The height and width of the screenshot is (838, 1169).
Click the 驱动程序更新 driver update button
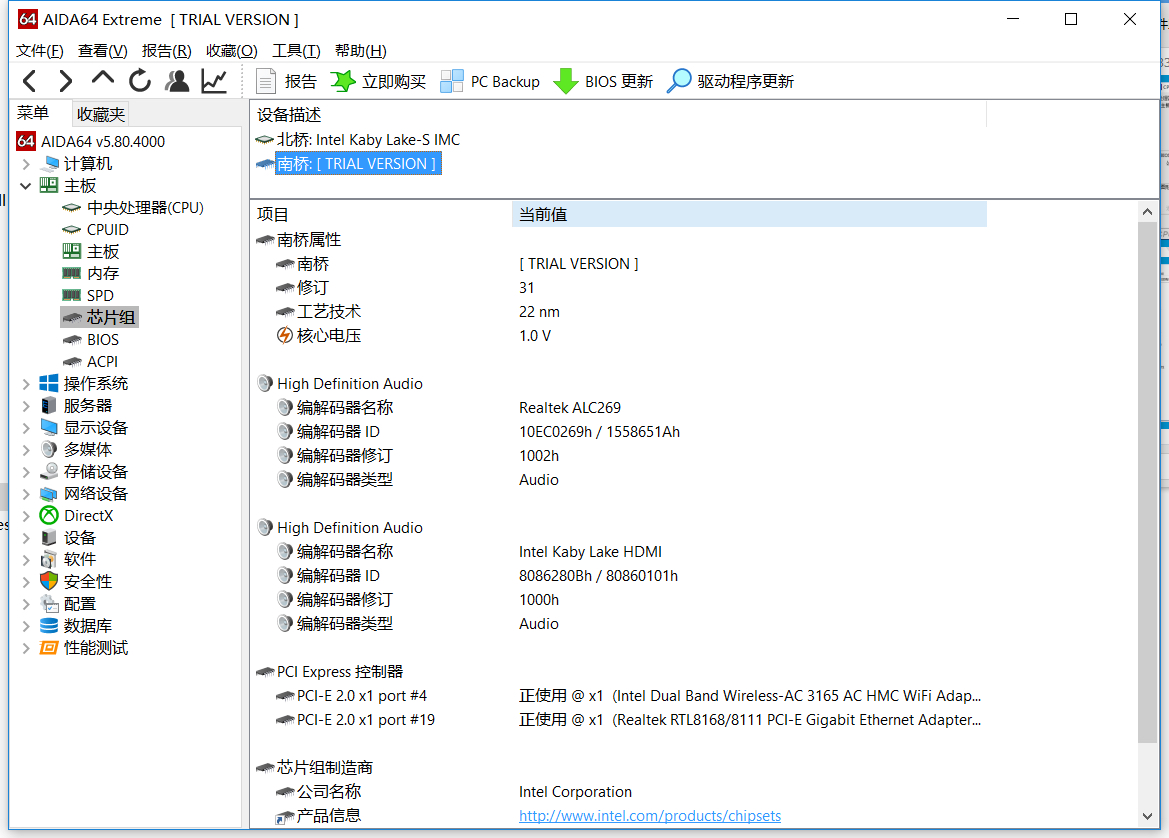[x=731, y=81]
